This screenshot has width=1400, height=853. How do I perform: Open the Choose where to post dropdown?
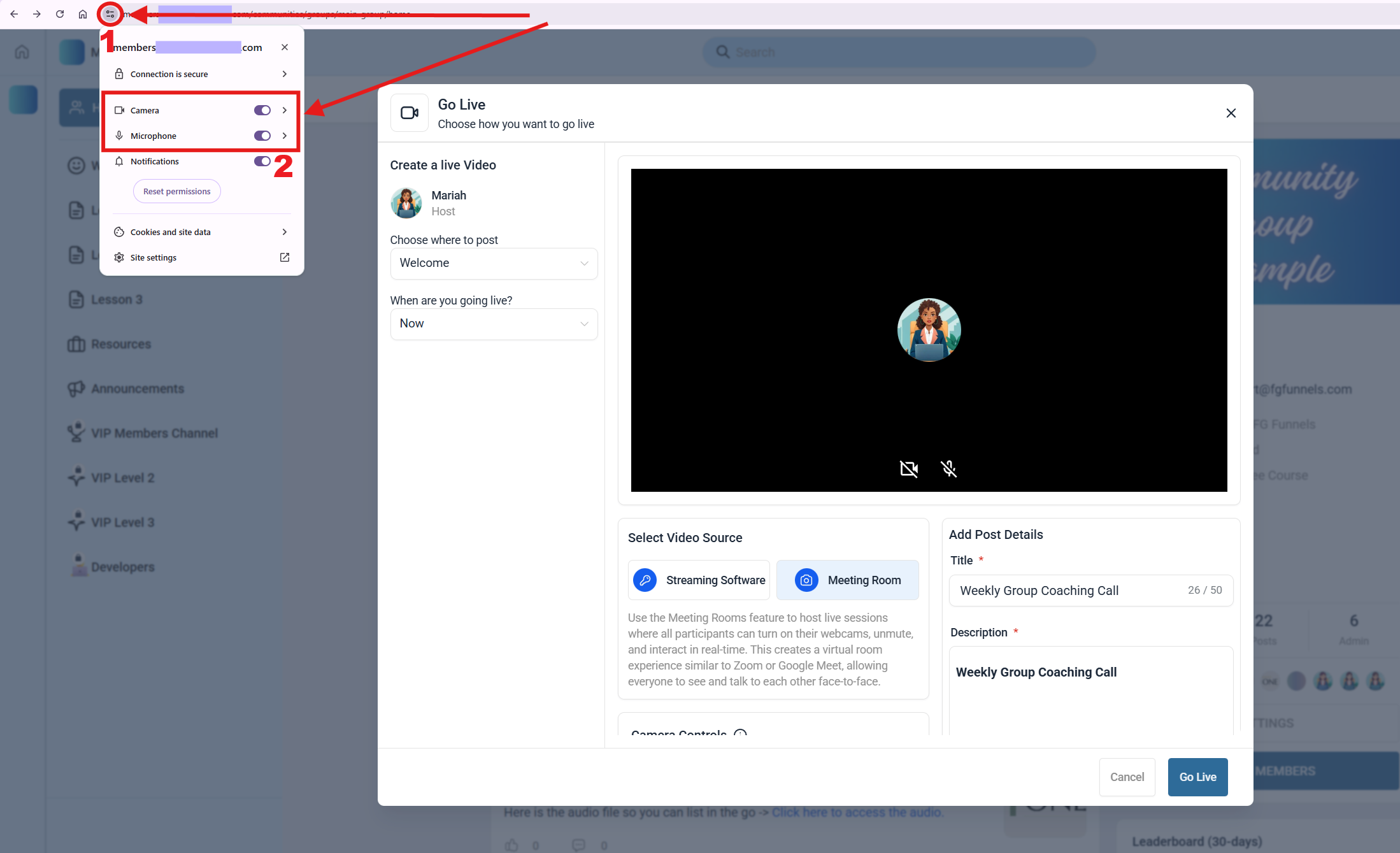pos(493,263)
